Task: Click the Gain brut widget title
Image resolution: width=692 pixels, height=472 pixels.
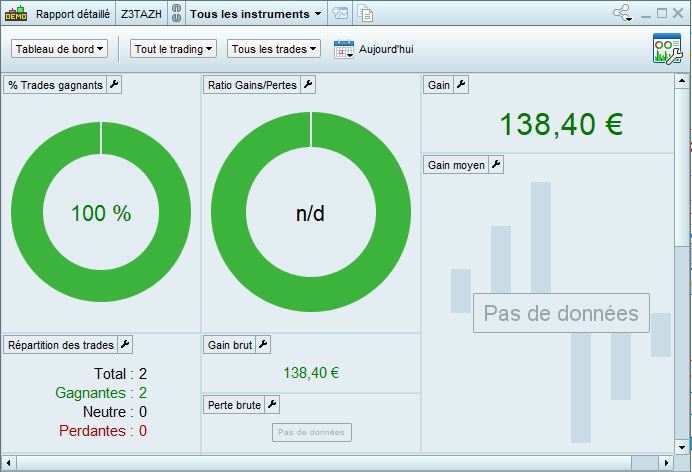Action: point(230,345)
